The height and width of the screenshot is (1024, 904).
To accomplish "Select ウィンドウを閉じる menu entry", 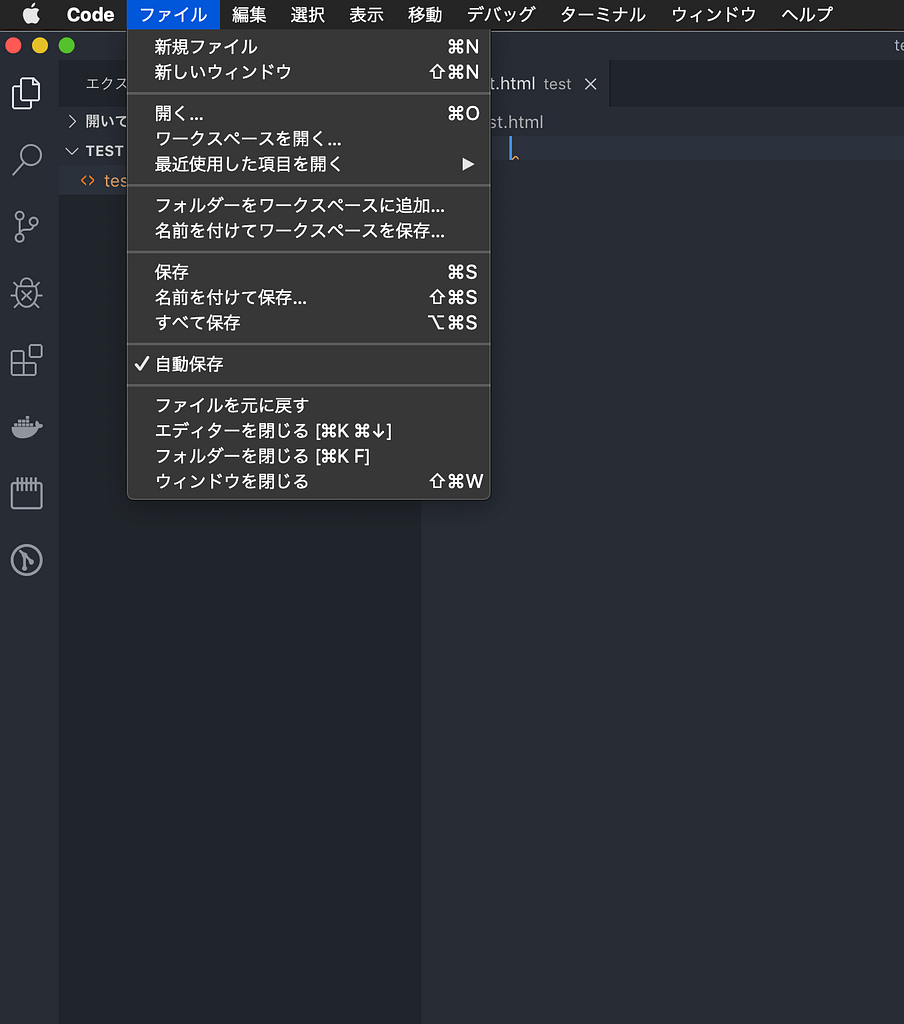I will coord(308,482).
